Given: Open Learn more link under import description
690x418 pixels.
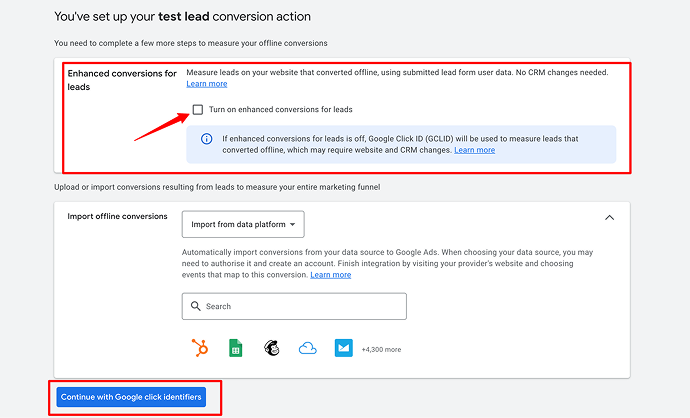Looking at the screenshot, I should (330, 275).
